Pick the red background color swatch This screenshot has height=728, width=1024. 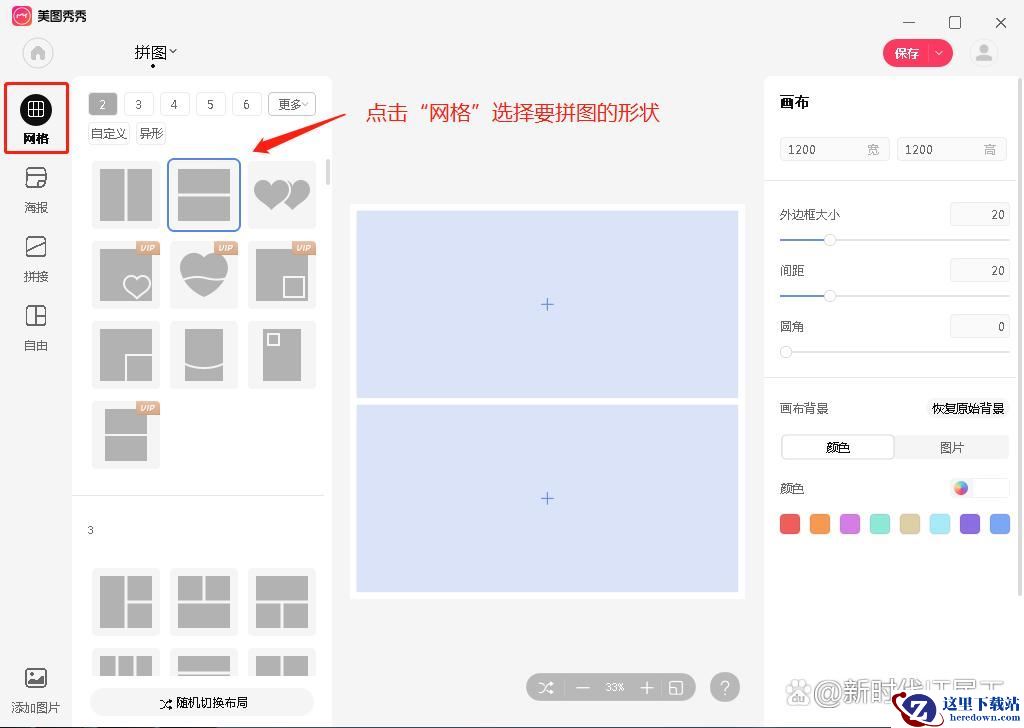(x=790, y=524)
